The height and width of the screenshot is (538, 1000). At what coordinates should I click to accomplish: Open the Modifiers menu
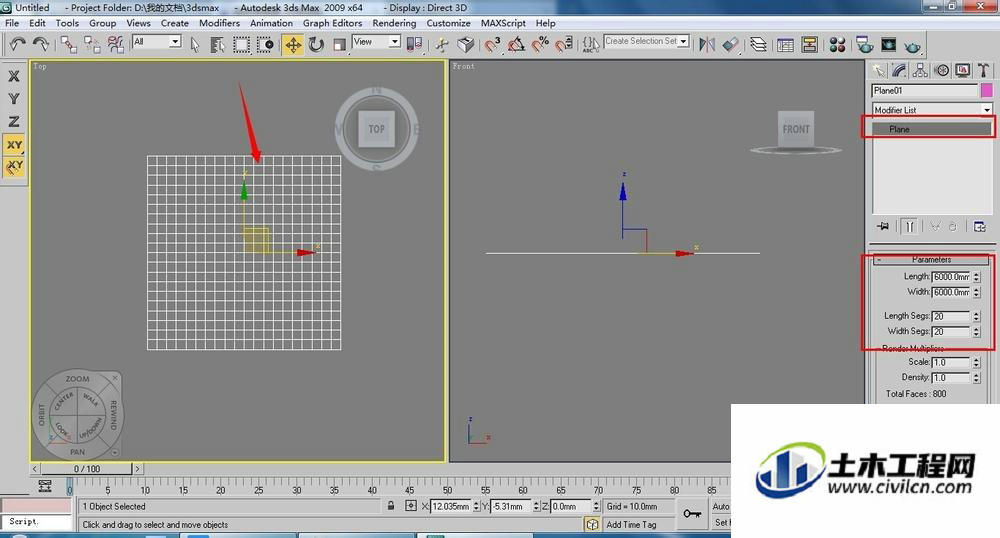coord(219,23)
